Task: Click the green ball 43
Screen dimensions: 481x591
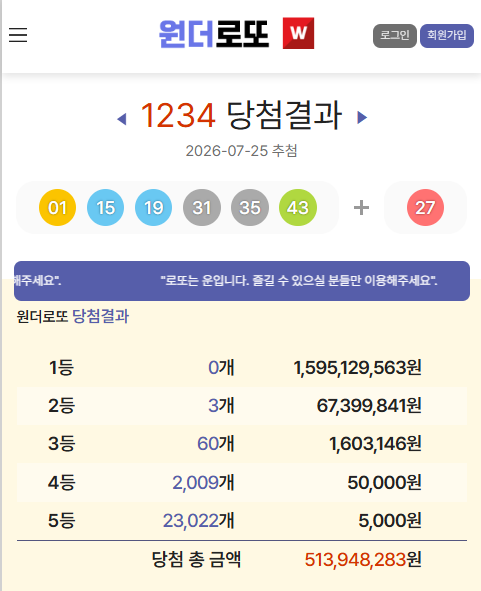Action: [x=298, y=207]
